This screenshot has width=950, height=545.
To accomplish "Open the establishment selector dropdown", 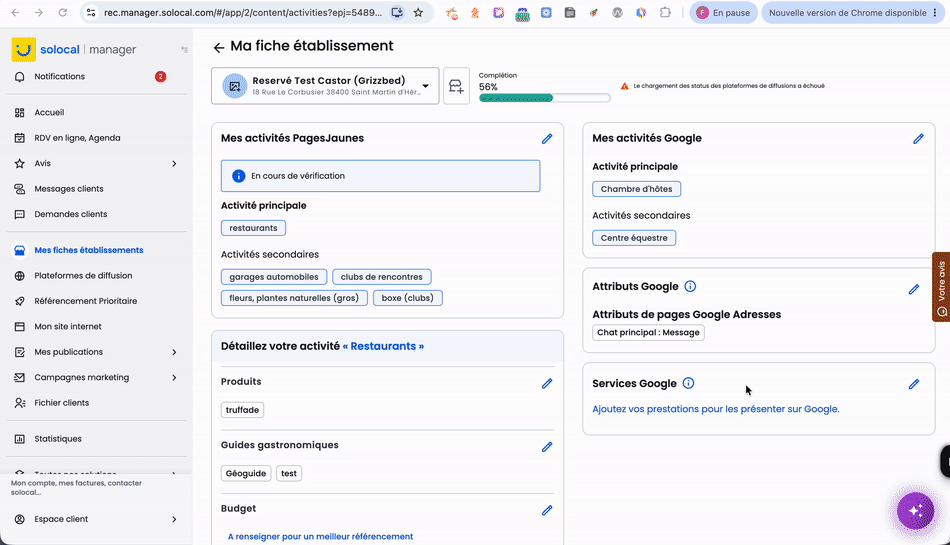I will coord(325,86).
